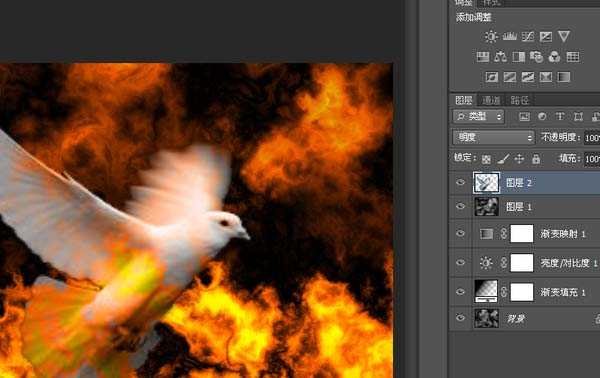The height and width of the screenshot is (378, 600).
Task: Click the lock all icon
Action: click(x=536, y=159)
